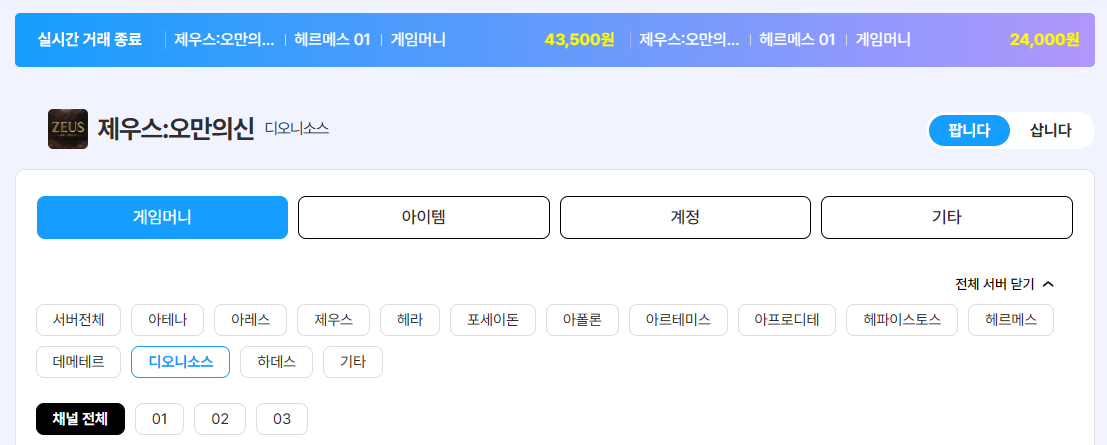1107x445 pixels.
Task: Open the 아이템 category tab
Action: click(424, 218)
